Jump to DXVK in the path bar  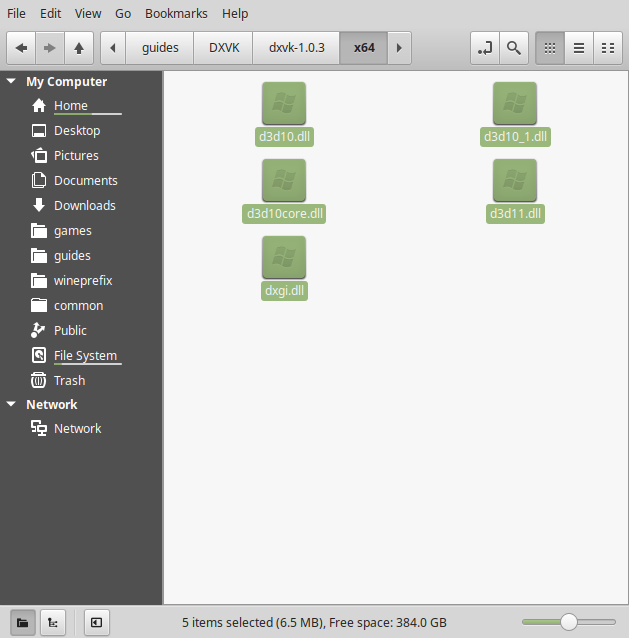(x=224, y=48)
